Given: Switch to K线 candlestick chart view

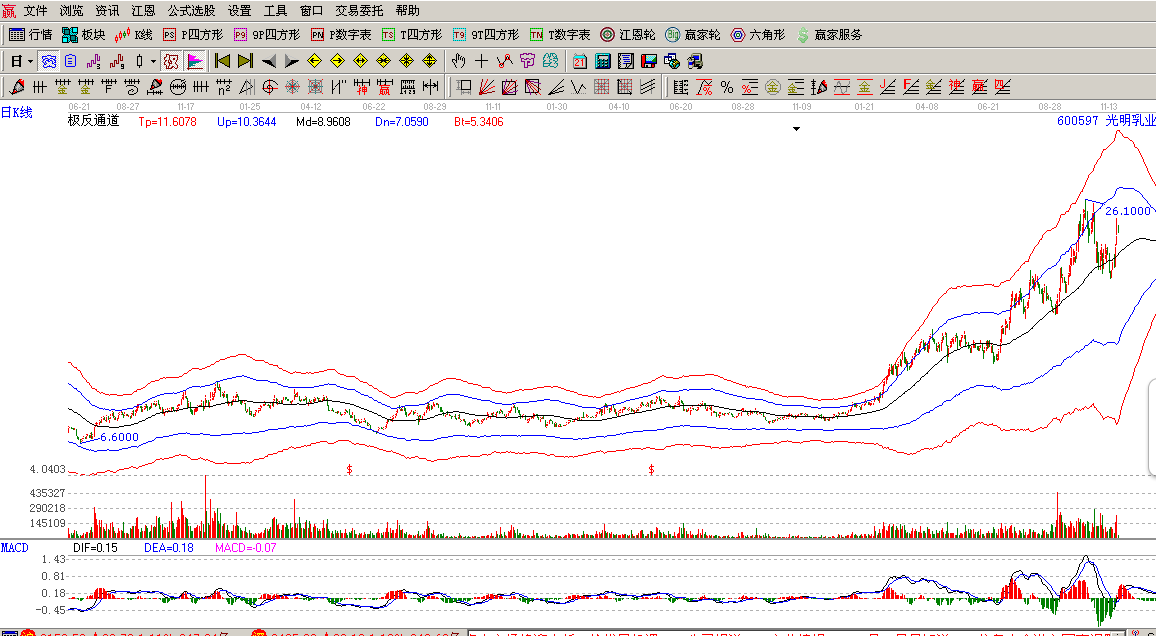Looking at the screenshot, I should tap(134, 35).
